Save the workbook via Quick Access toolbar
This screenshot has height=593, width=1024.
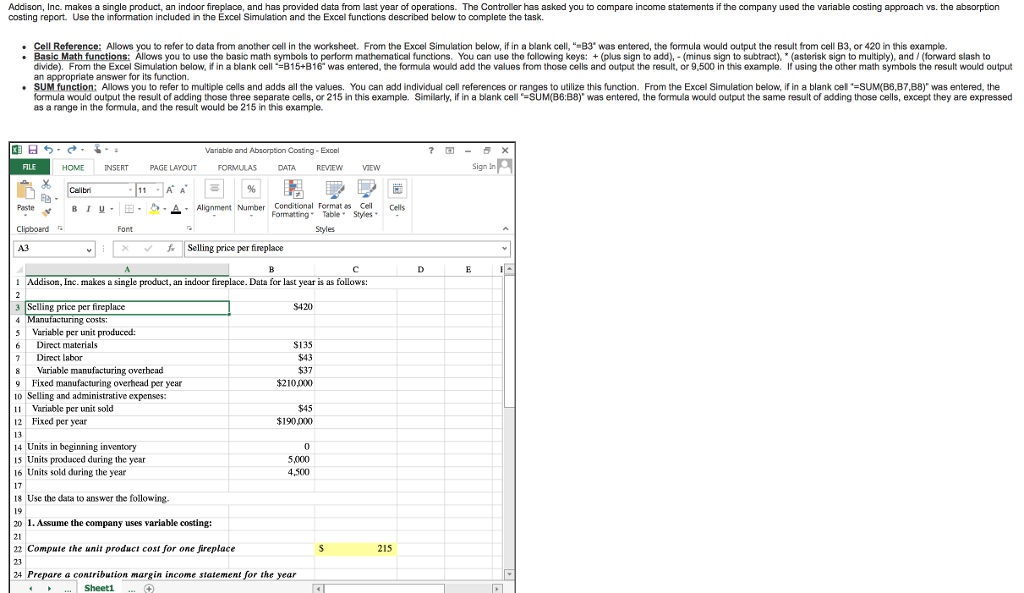(34, 150)
